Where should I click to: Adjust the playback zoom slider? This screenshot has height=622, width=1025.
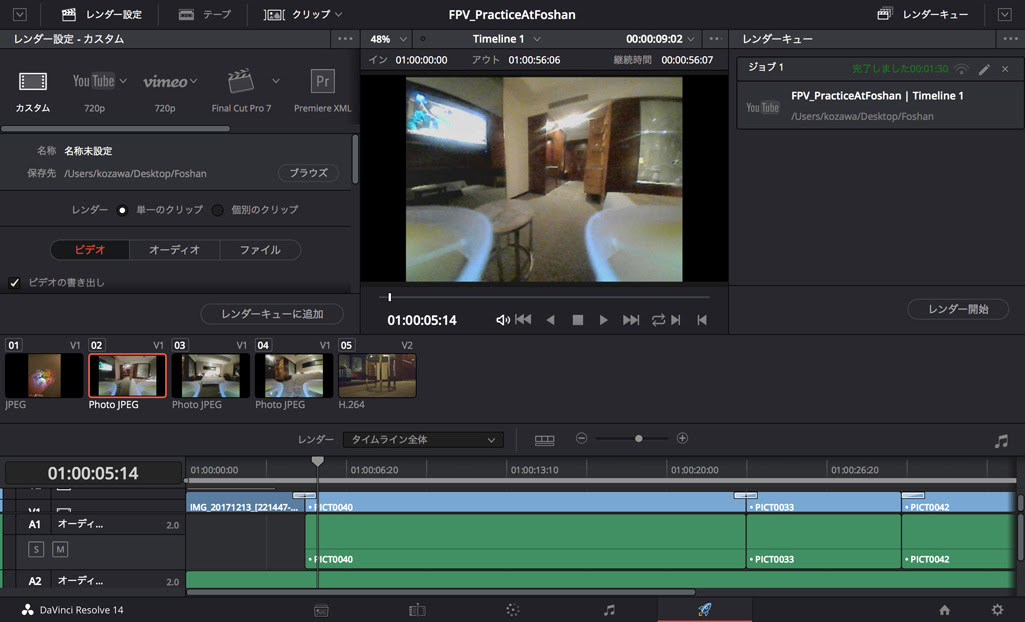pyautogui.click(x=638, y=438)
